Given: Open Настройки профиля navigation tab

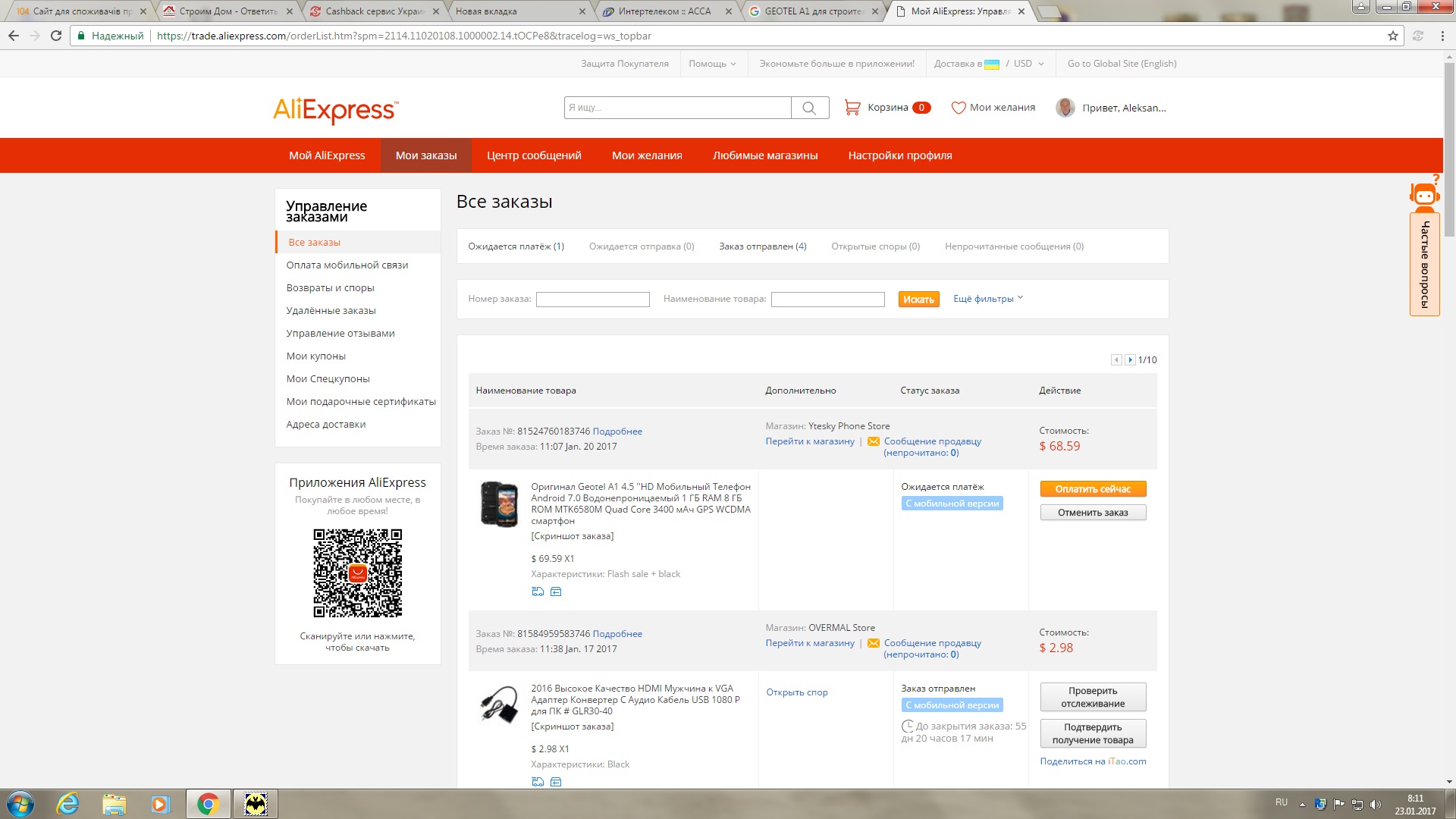Looking at the screenshot, I should coord(900,155).
